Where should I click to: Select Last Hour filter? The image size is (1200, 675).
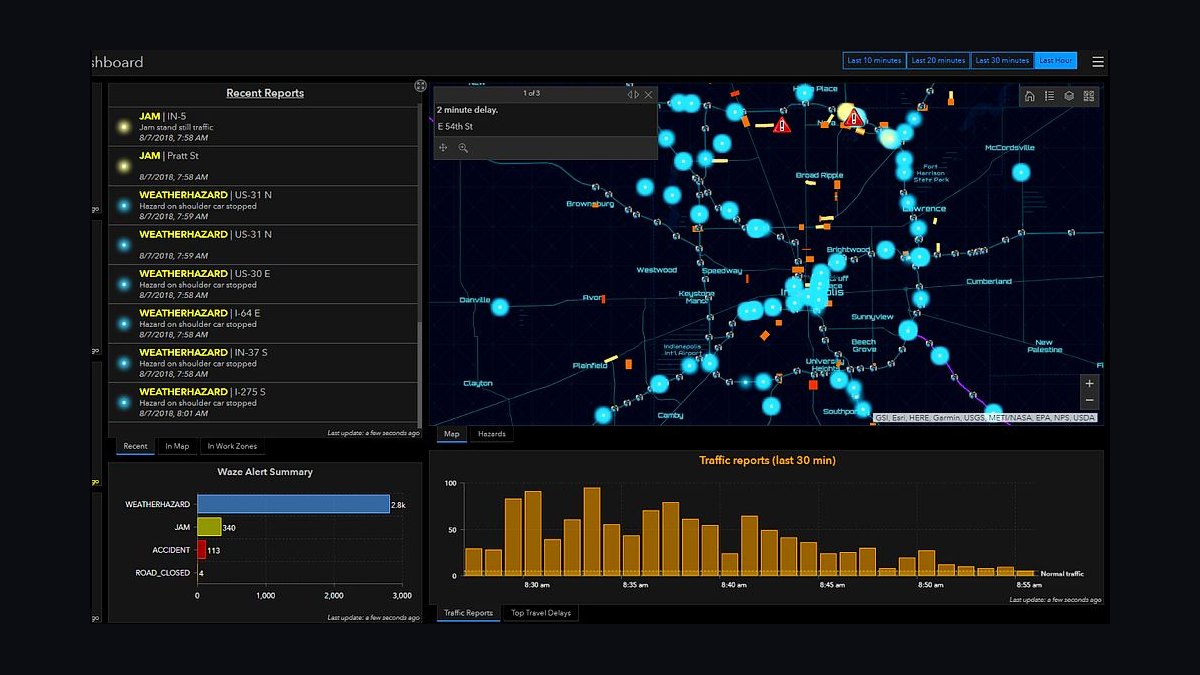1055,61
